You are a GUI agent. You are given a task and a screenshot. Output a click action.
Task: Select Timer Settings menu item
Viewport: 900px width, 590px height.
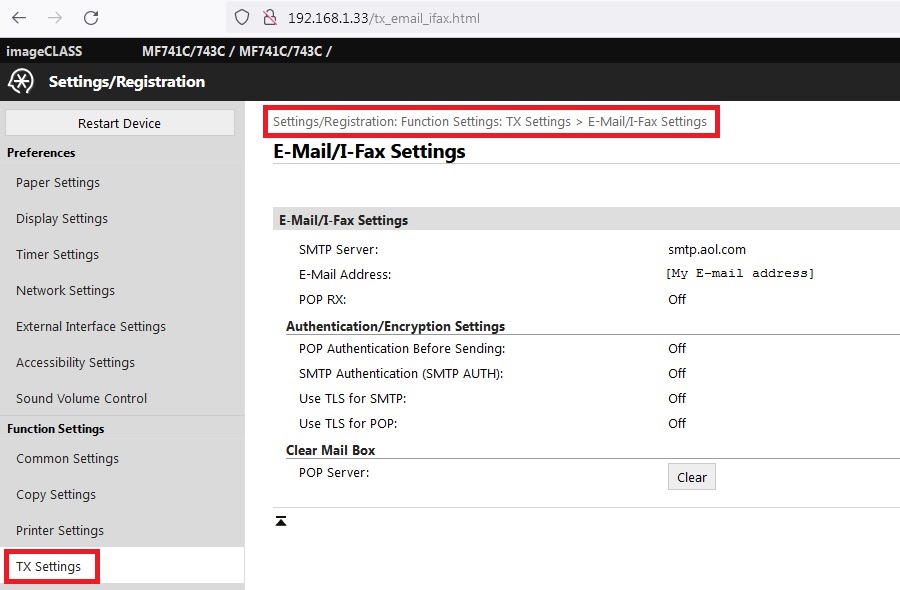[x=57, y=255]
